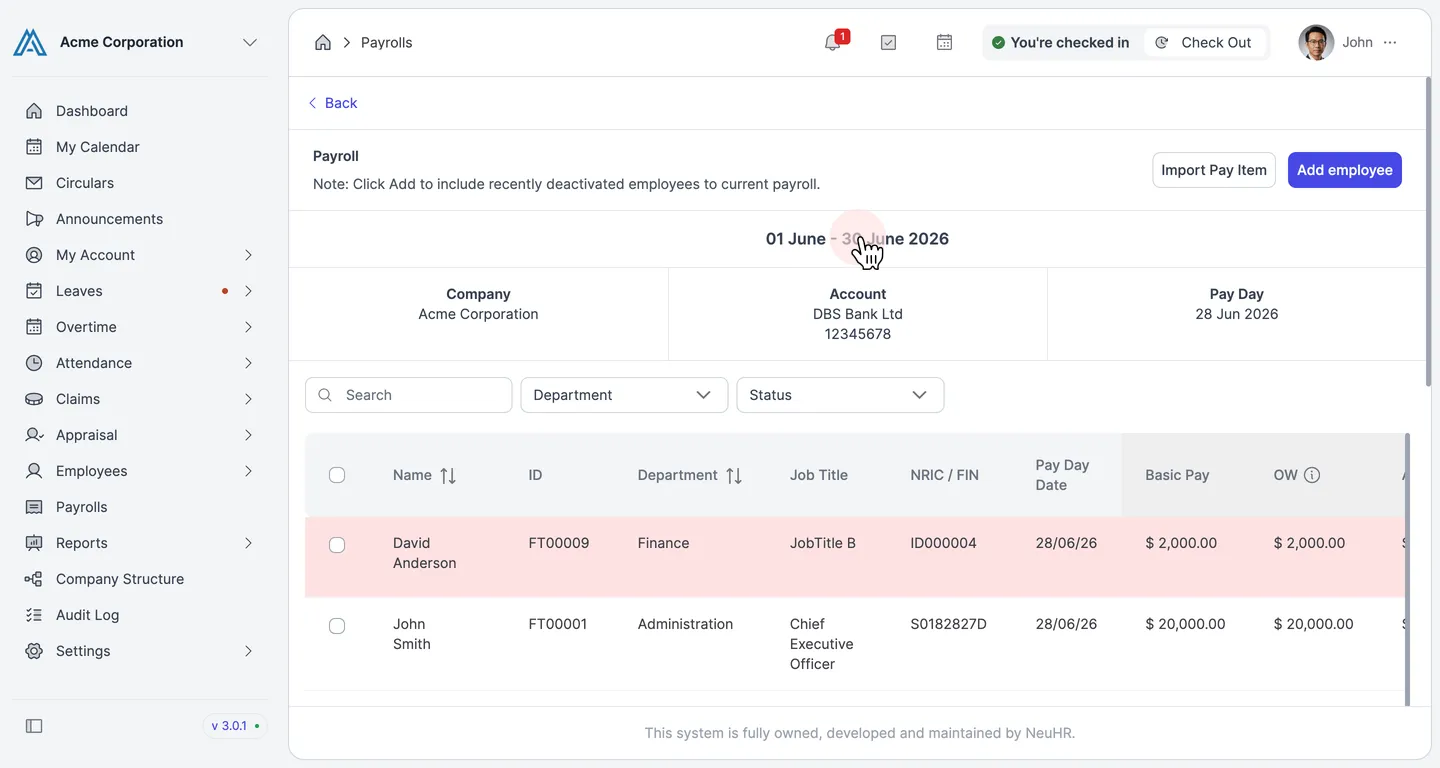The width and height of the screenshot is (1440, 768).
Task: Toggle the select-all checkbox in table header
Action: click(x=337, y=475)
